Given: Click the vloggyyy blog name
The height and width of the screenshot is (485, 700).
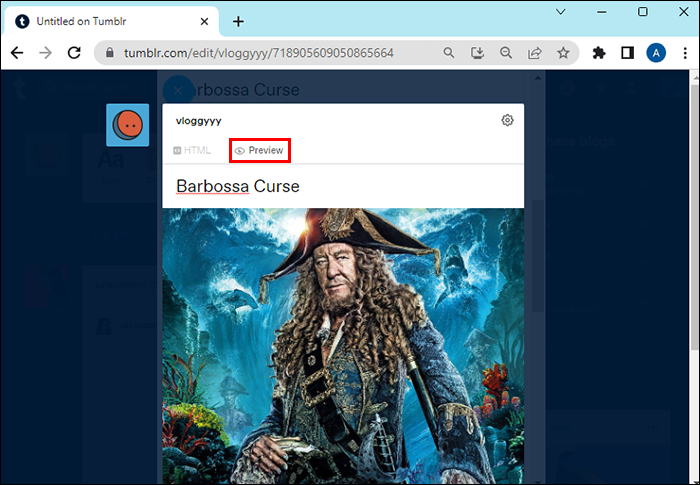Looking at the screenshot, I should [199, 121].
